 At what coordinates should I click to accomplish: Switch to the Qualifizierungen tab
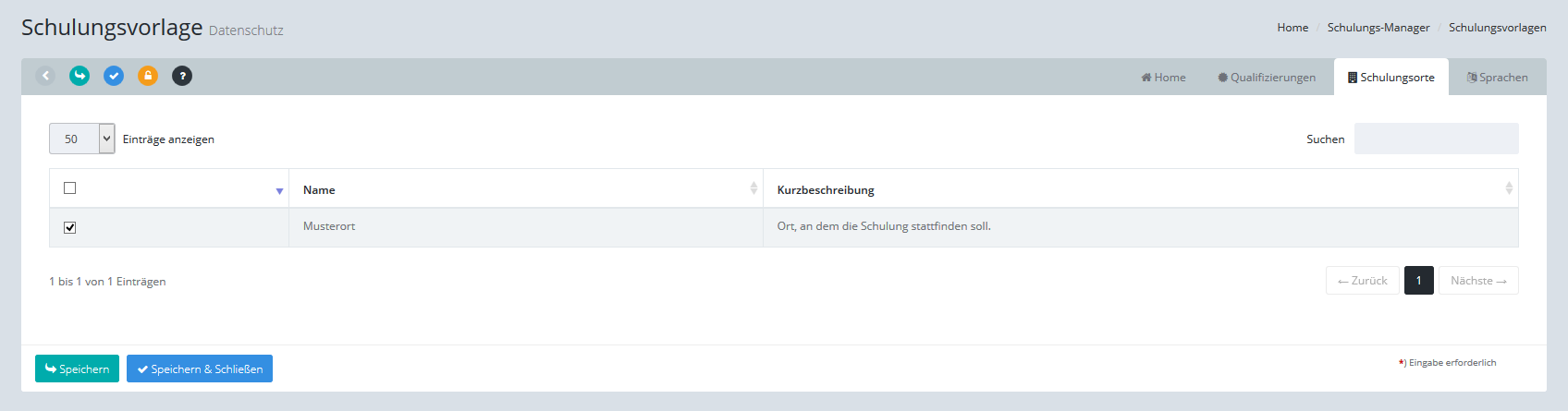(x=1266, y=78)
